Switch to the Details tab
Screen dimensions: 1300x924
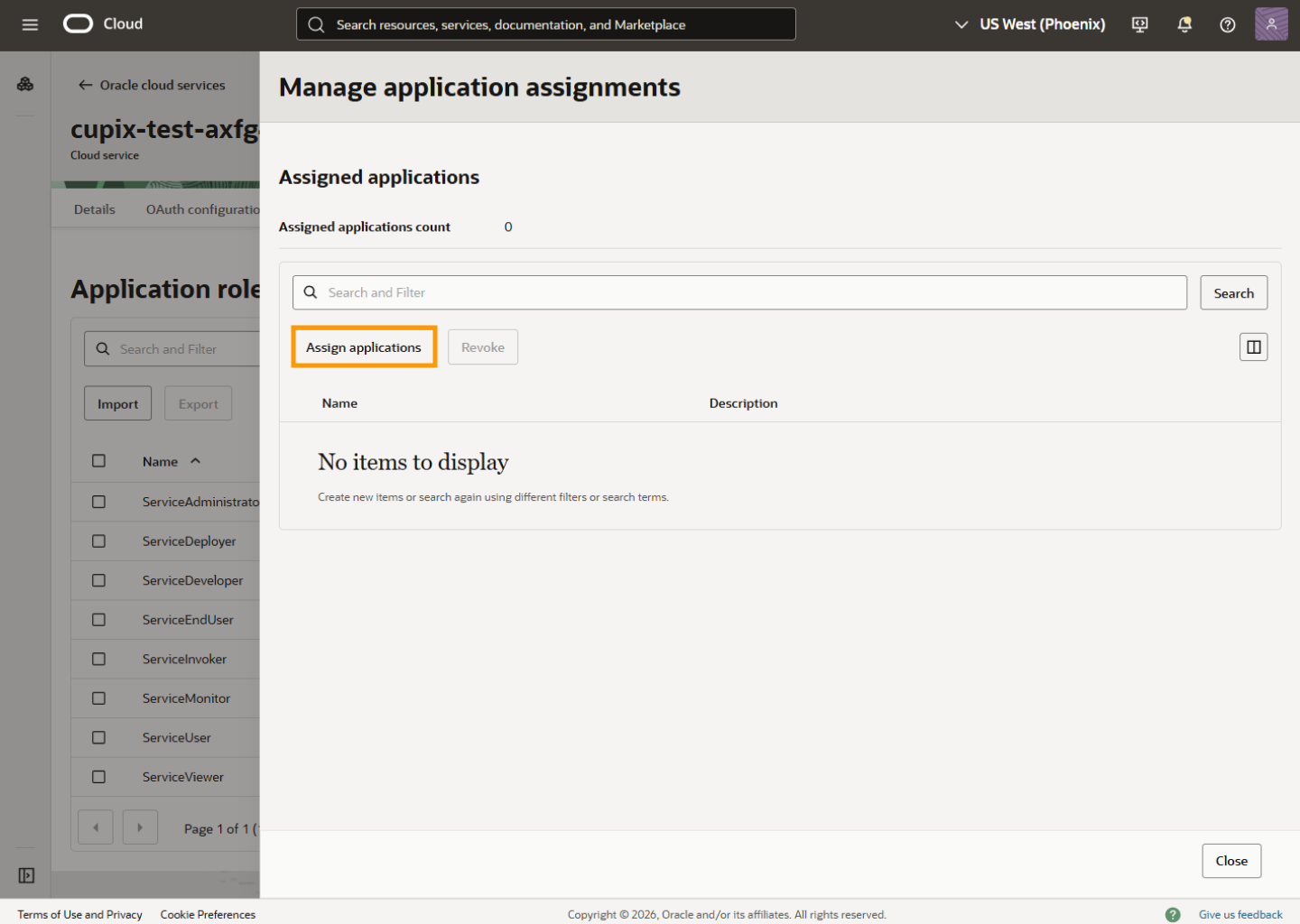pos(95,209)
